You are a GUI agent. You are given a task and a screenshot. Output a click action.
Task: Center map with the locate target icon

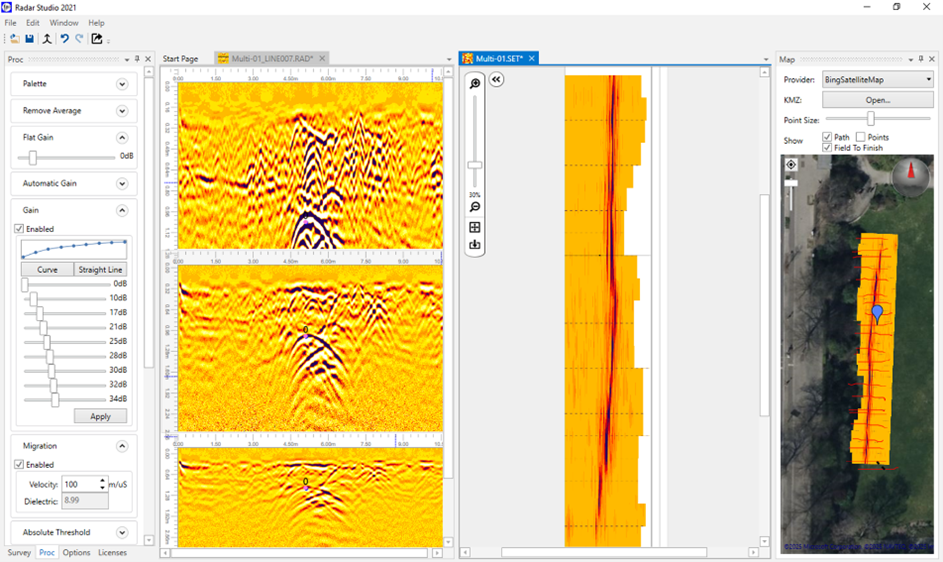tap(791, 165)
